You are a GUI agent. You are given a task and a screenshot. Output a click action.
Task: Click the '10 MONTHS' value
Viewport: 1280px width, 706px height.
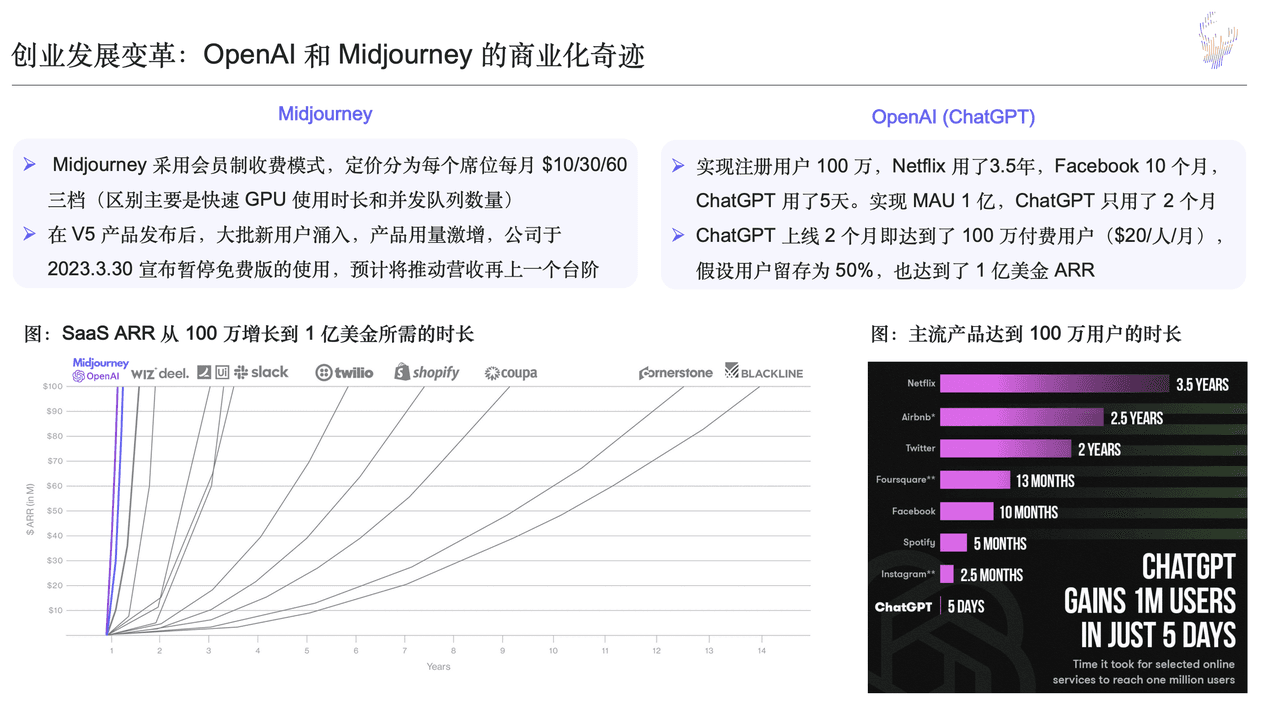tap(1028, 512)
